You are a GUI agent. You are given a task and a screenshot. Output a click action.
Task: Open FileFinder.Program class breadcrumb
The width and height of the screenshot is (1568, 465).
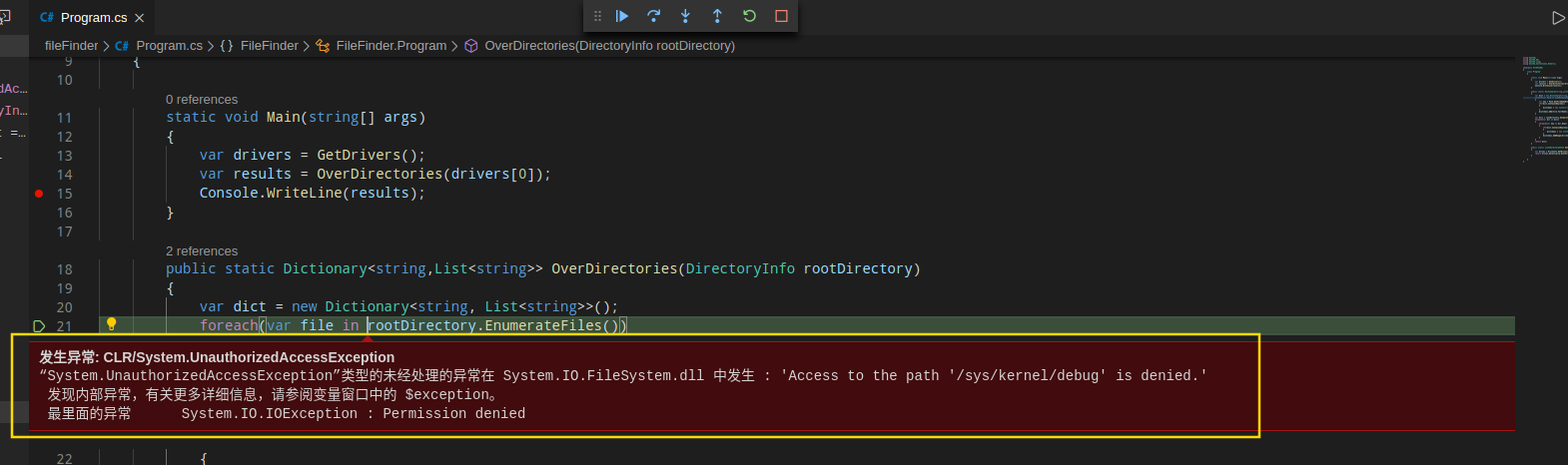click(x=391, y=46)
